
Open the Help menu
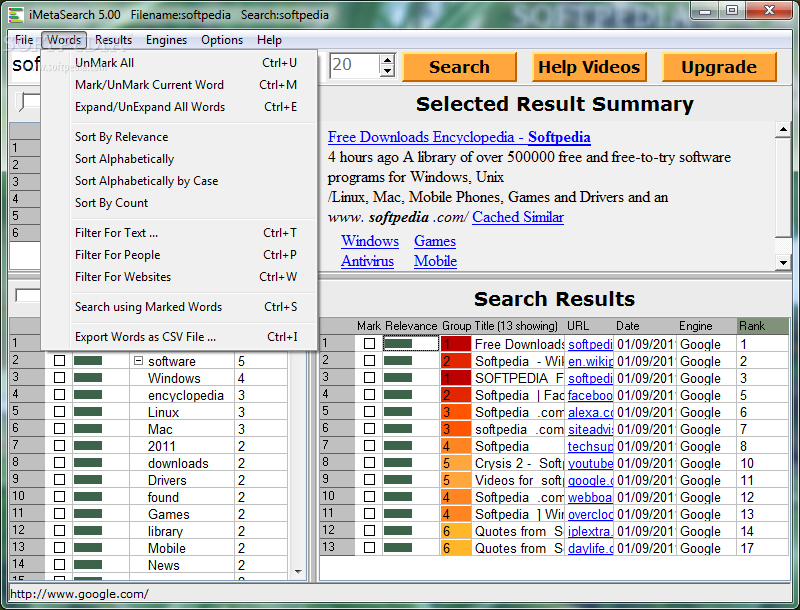point(269,40)
